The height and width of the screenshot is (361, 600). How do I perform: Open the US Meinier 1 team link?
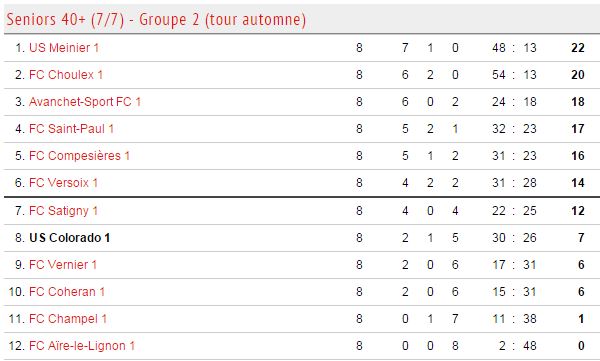point(64,48)
